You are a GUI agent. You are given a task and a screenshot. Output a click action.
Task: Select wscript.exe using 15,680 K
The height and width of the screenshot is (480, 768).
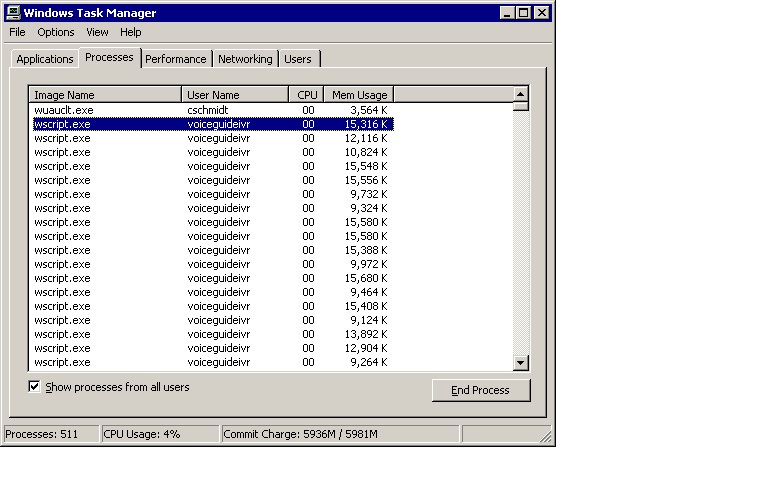coord(213,278)
